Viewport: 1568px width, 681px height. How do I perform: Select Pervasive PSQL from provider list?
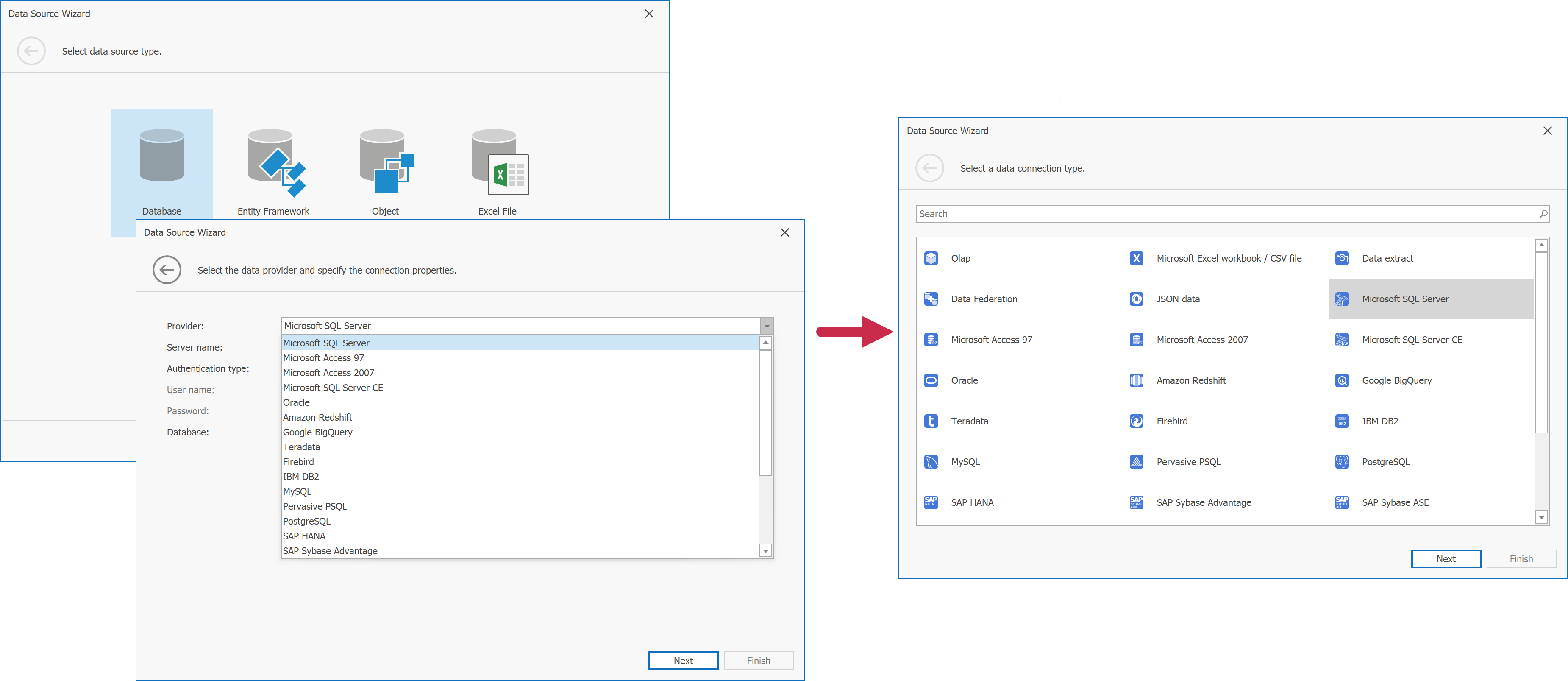520,506
